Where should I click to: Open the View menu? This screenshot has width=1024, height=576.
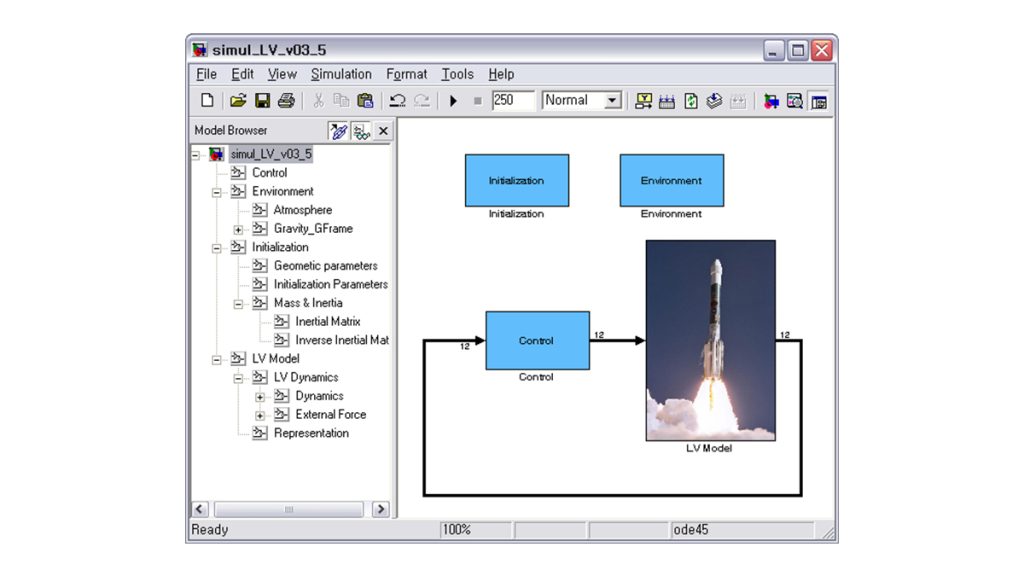tap(282, 74)
